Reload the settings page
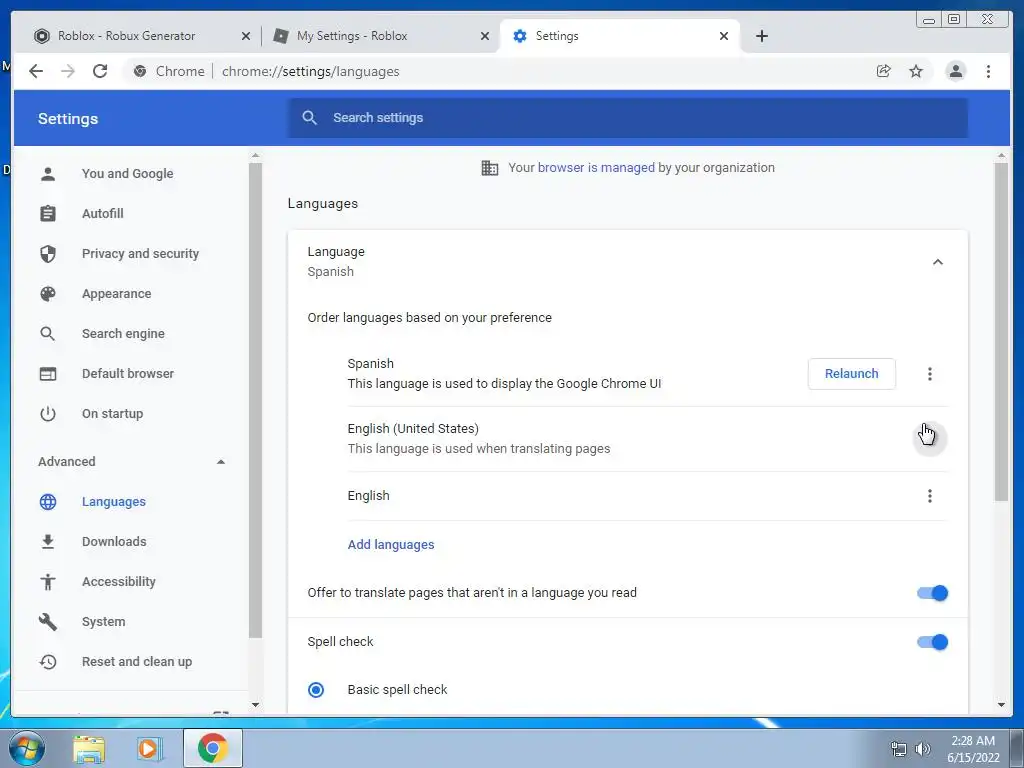 [x=100, y=71]
